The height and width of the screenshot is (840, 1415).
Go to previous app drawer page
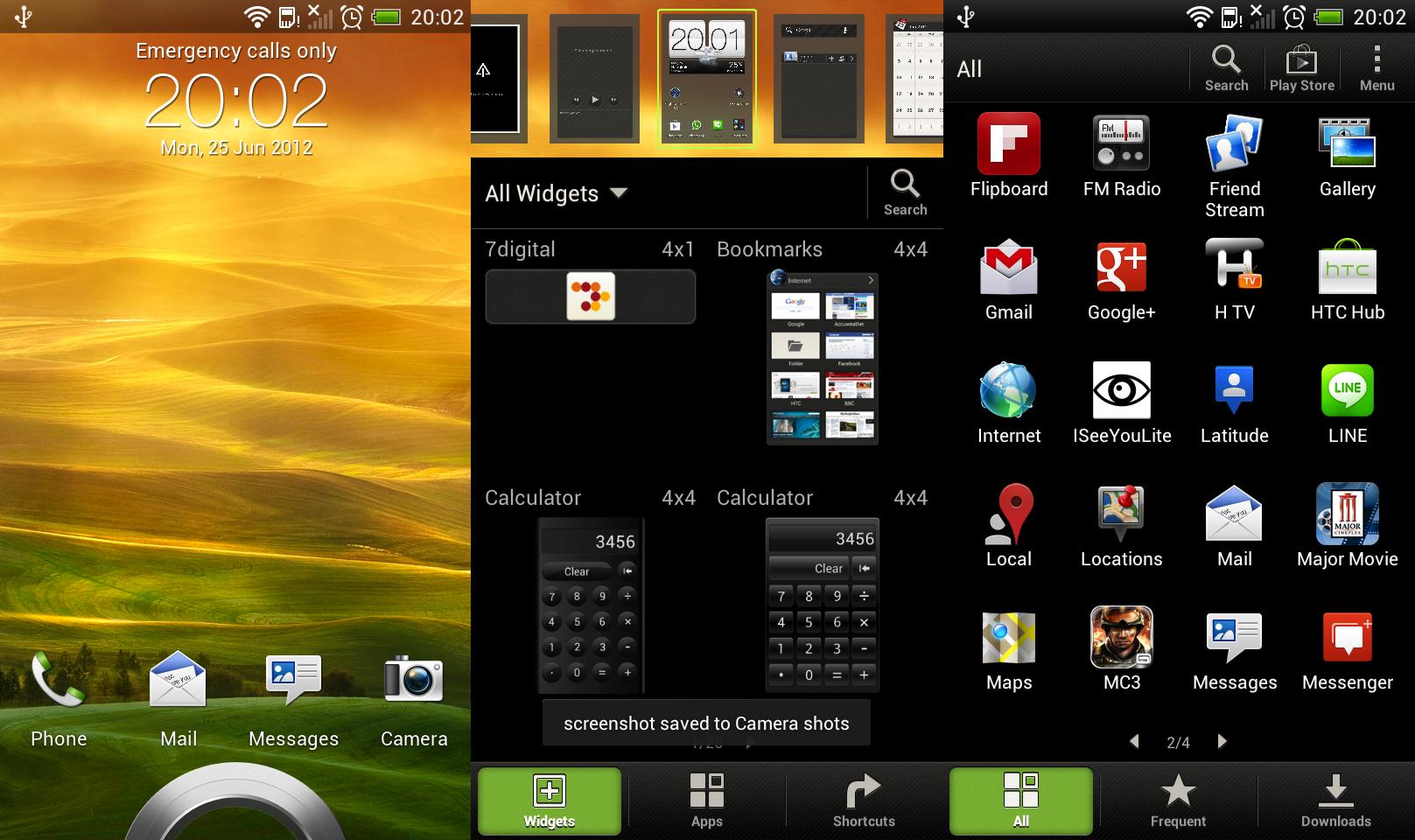pos(1135,742)
